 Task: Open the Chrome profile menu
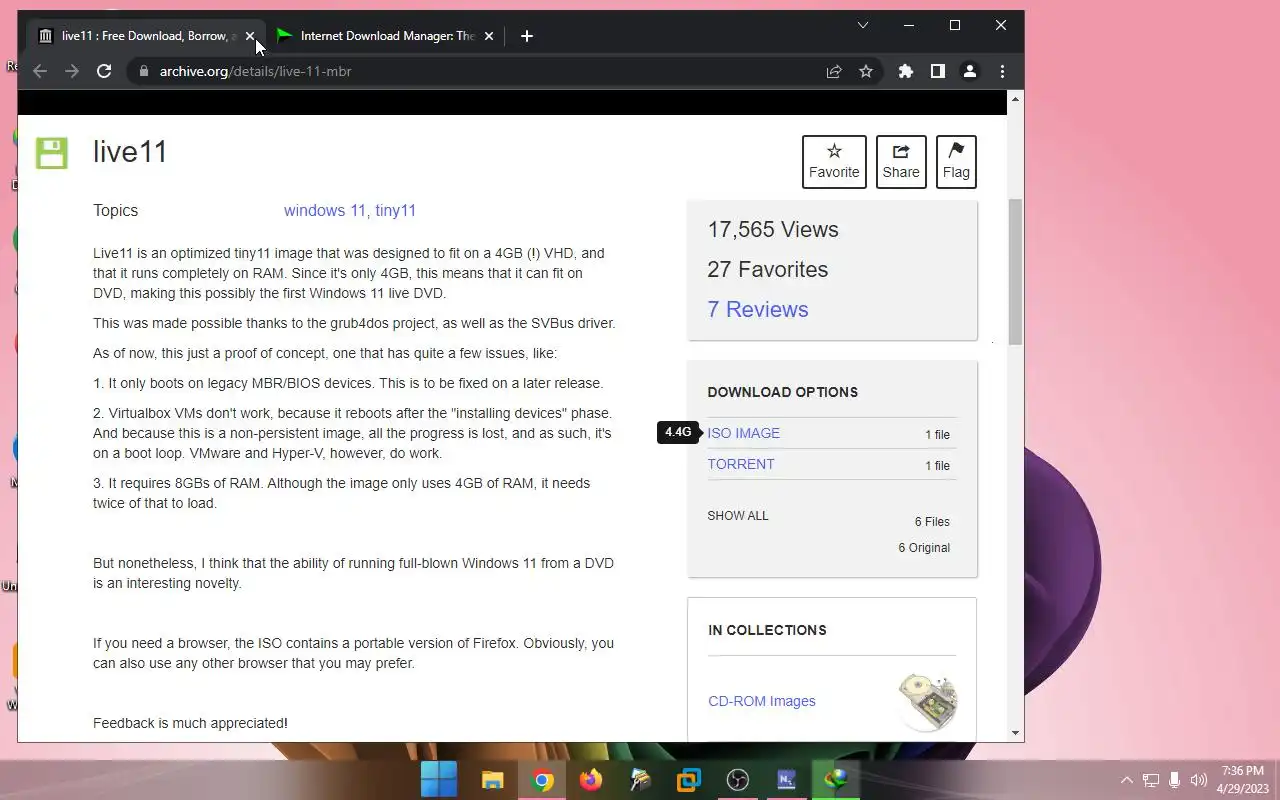(x=969, y=71)
